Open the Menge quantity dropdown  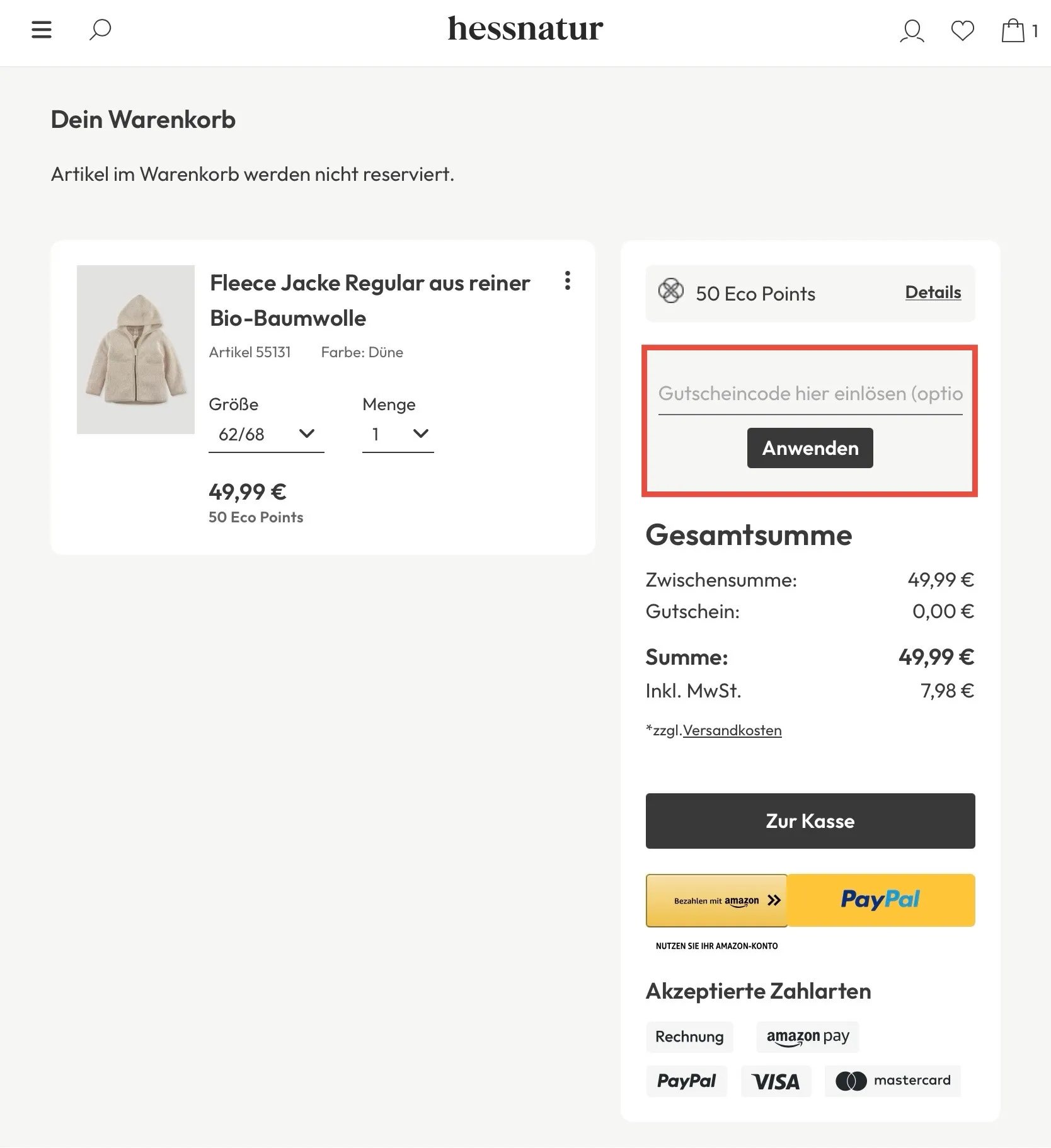click(398, 434)
